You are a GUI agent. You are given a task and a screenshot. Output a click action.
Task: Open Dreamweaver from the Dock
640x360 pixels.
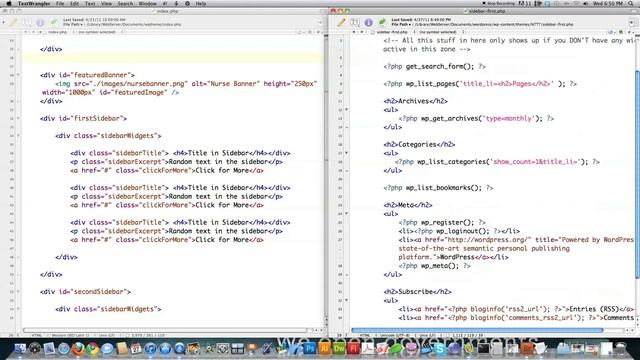(x=339, y=349)
